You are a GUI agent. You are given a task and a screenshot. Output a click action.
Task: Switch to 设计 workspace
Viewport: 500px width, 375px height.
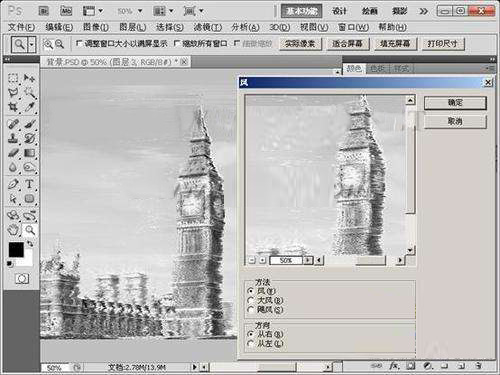point(339,11)
